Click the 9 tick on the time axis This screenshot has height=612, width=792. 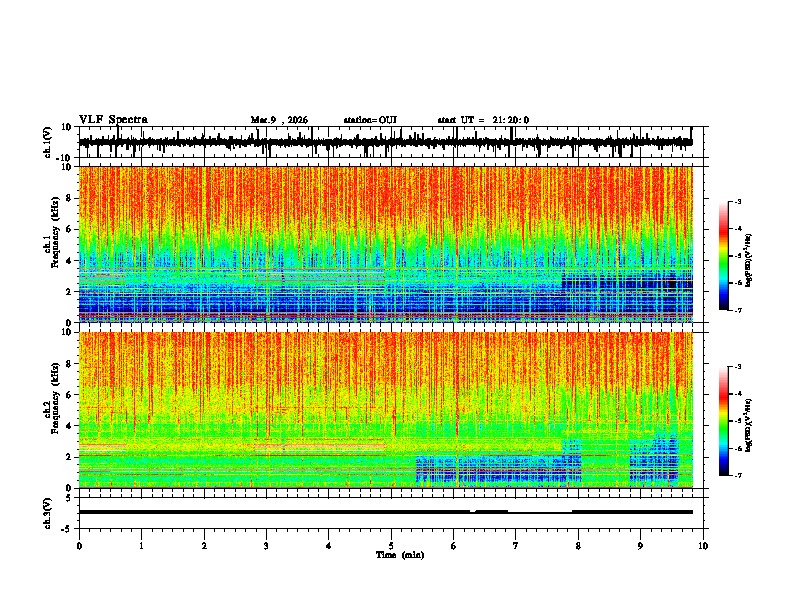tap(640, 546)
